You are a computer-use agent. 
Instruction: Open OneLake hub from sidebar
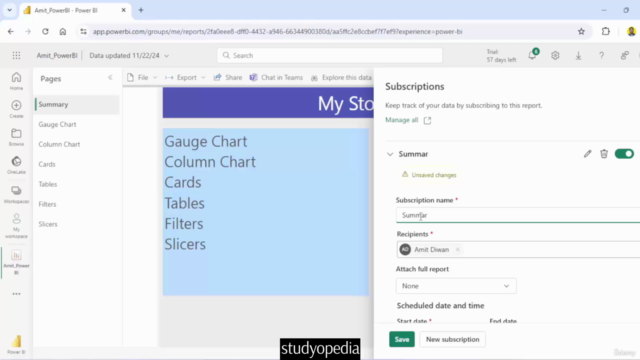click(x=16, y=165)
